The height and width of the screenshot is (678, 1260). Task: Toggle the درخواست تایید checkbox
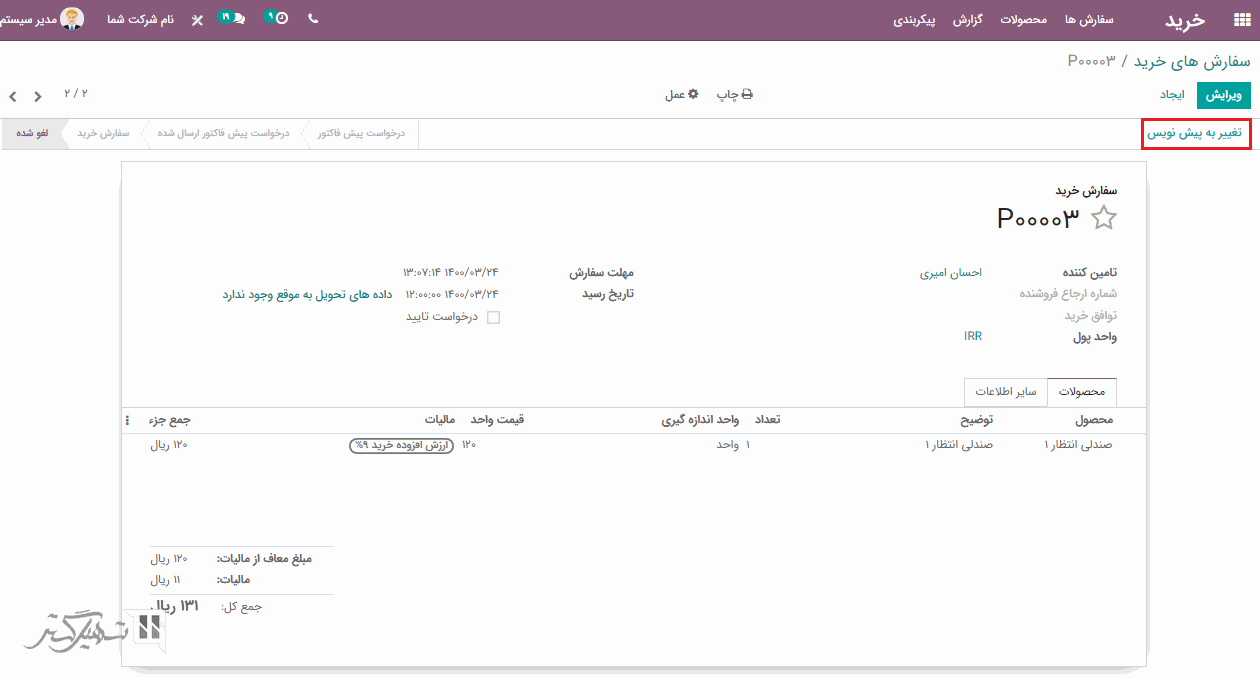[493, 317]
